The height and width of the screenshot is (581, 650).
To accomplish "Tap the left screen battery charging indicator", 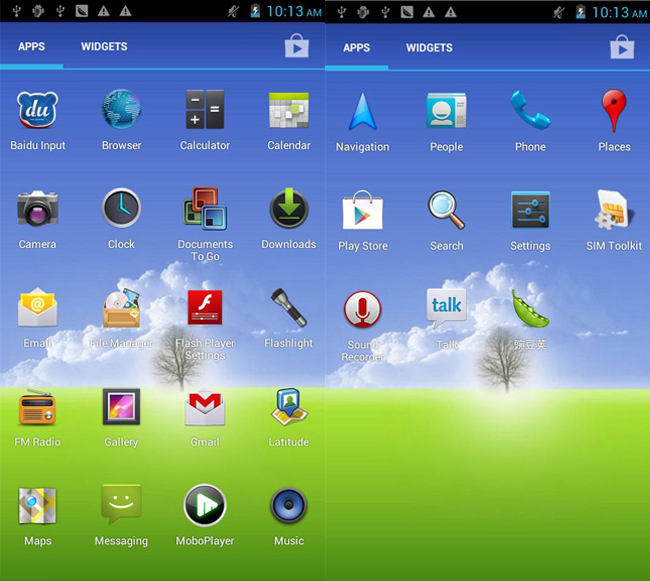I will (255, 11).
